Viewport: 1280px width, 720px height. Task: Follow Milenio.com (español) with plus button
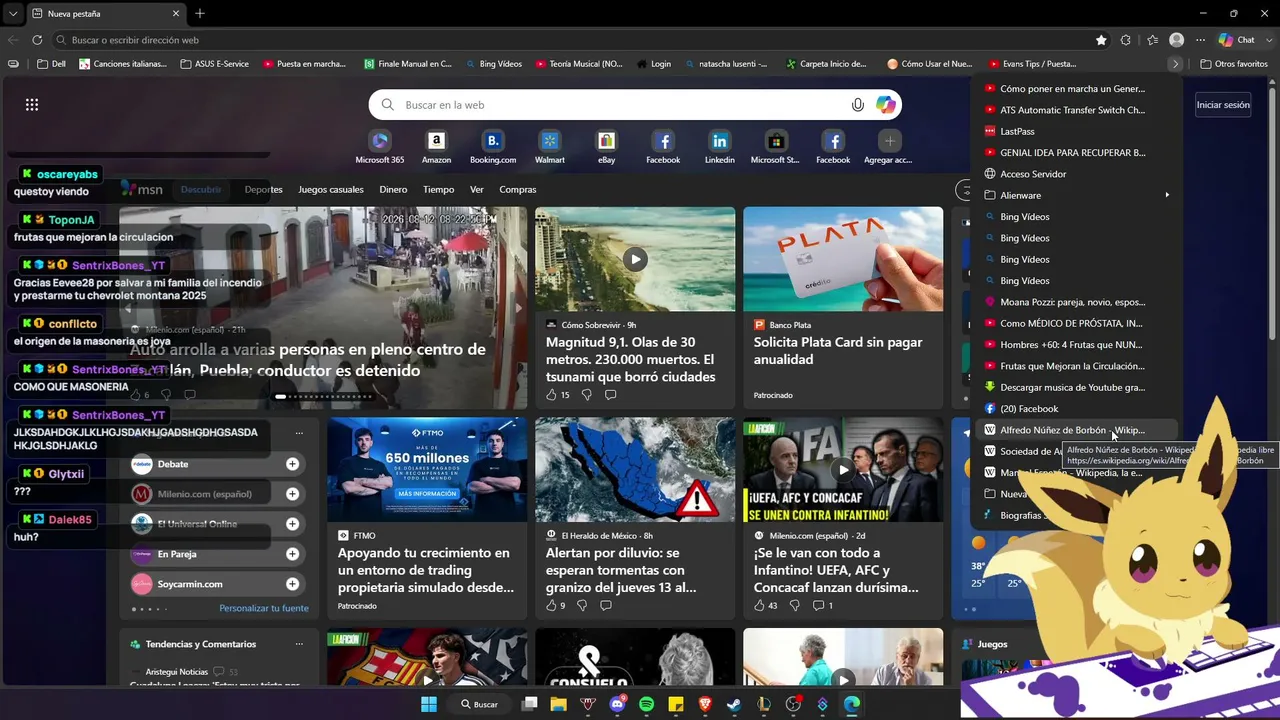292,494
